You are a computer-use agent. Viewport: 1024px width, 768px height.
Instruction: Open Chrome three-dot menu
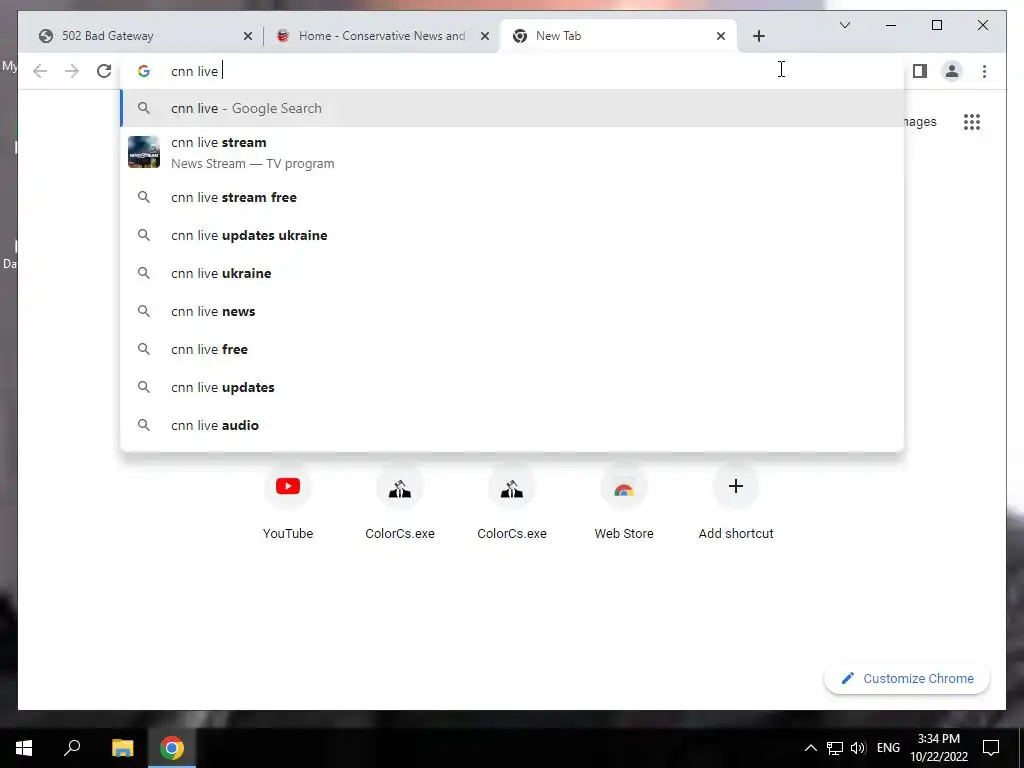click(984, 71)
